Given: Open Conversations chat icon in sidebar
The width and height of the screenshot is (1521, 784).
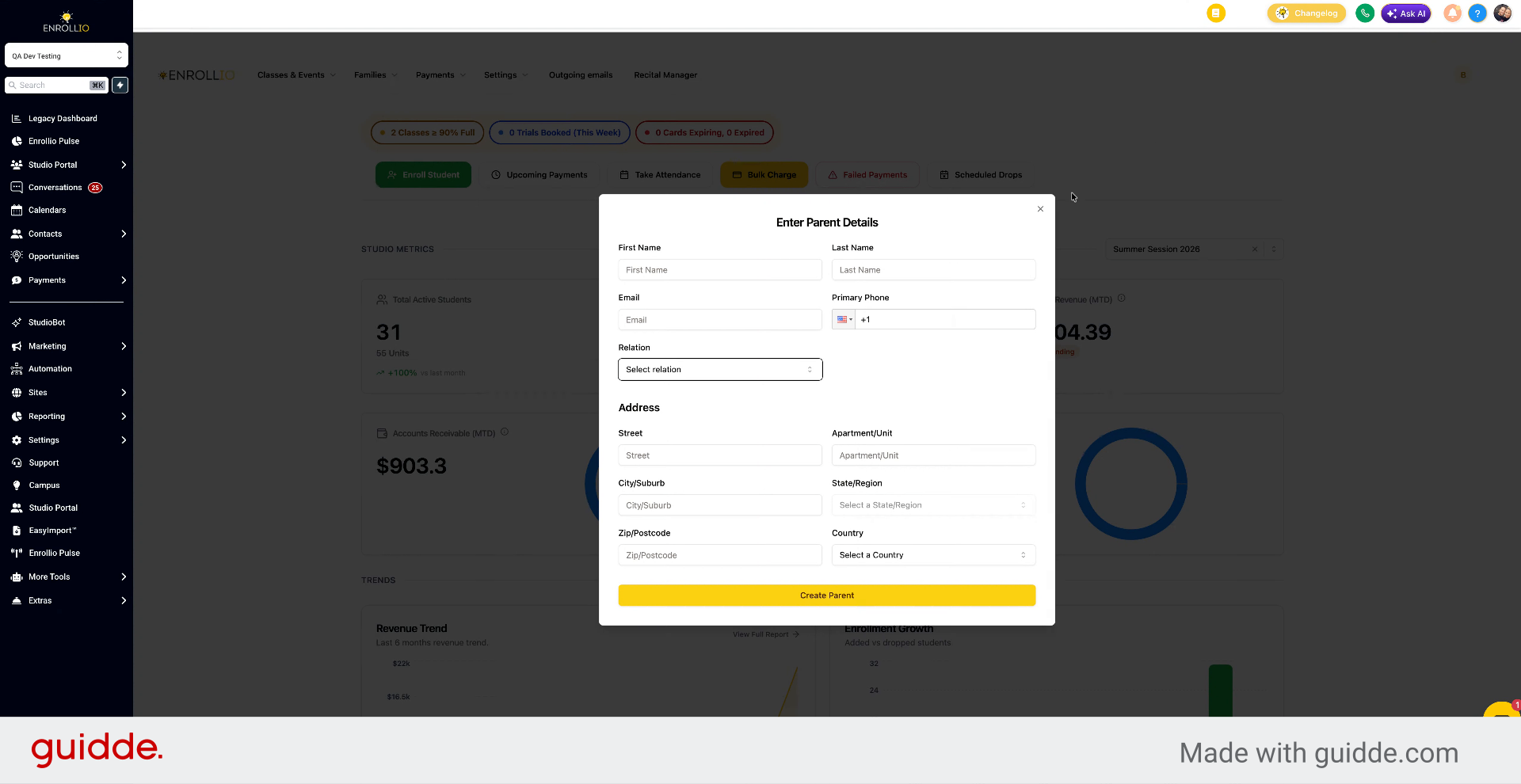Looking at the screenshot, I should [17, 188].
